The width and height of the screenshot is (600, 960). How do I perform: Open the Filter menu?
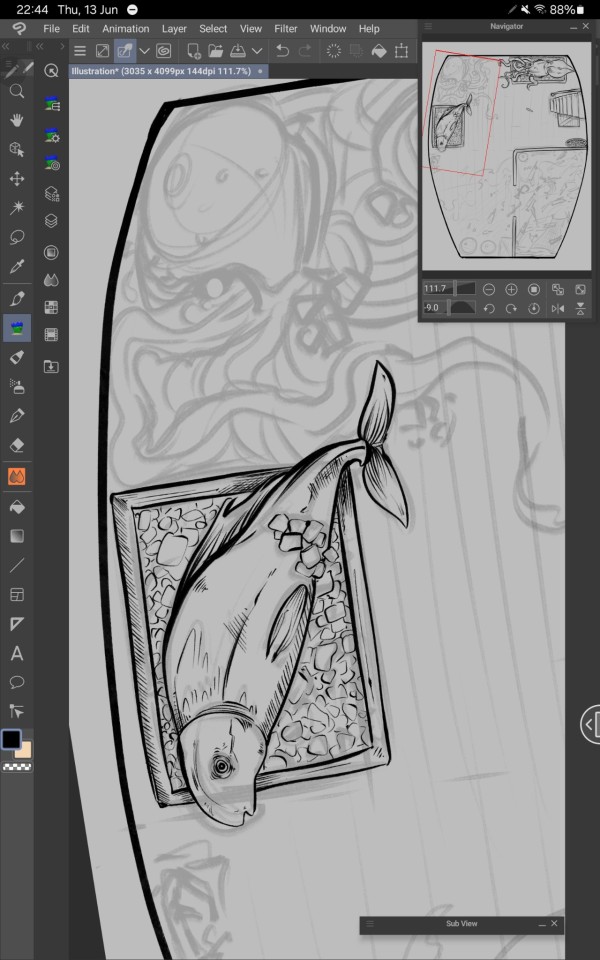point(286,29)
